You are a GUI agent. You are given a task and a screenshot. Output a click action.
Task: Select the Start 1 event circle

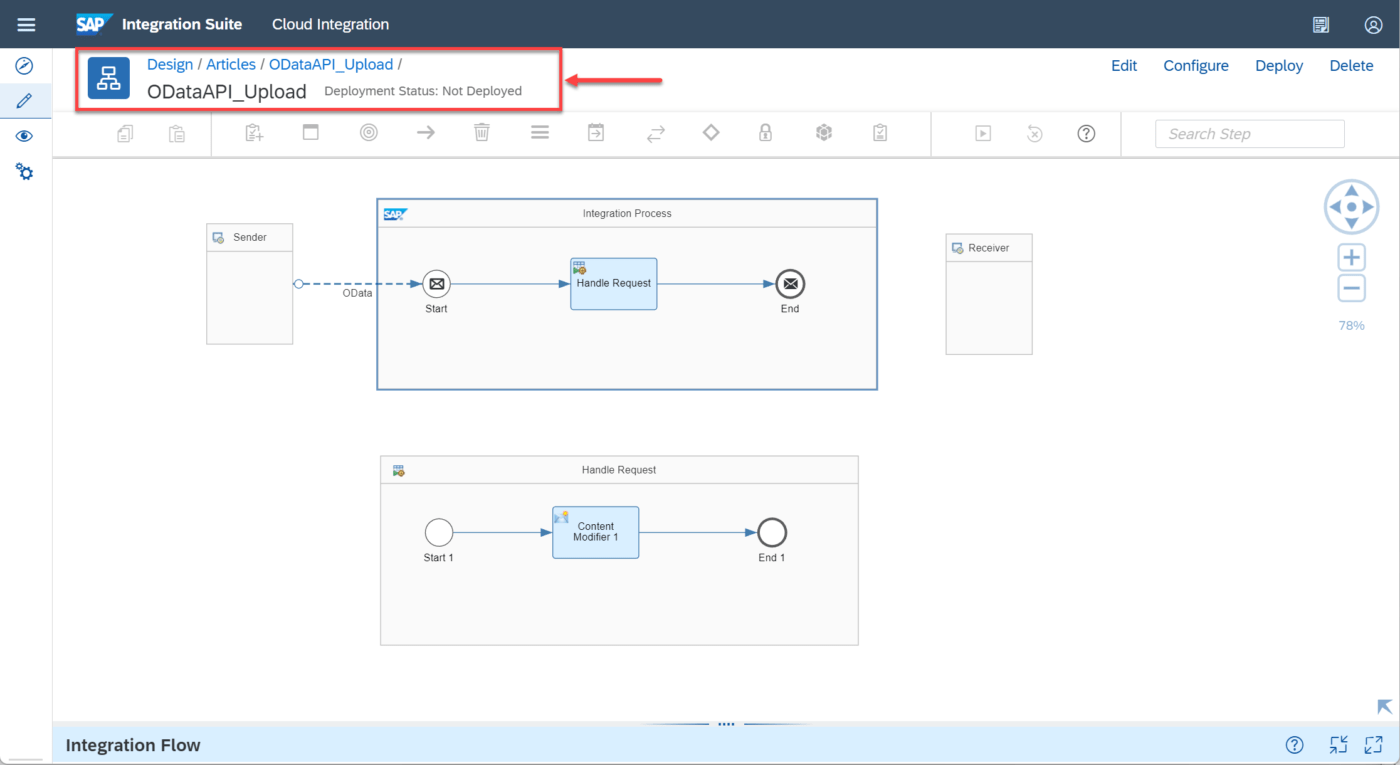tap(439, 532)
